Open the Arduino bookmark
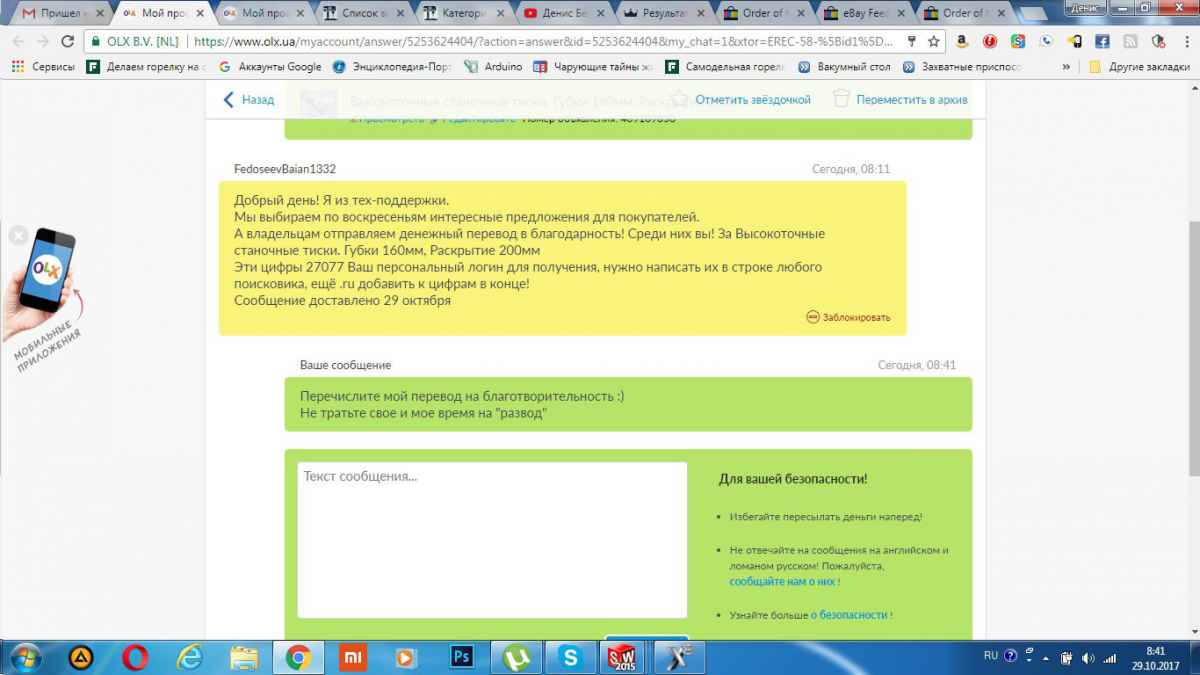1200x675 pixels. tap(495, 67)
